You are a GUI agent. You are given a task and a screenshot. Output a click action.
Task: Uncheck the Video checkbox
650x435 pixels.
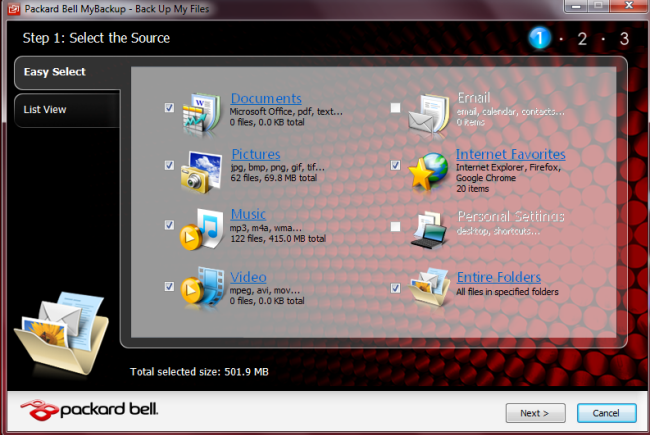coord(169,286)
